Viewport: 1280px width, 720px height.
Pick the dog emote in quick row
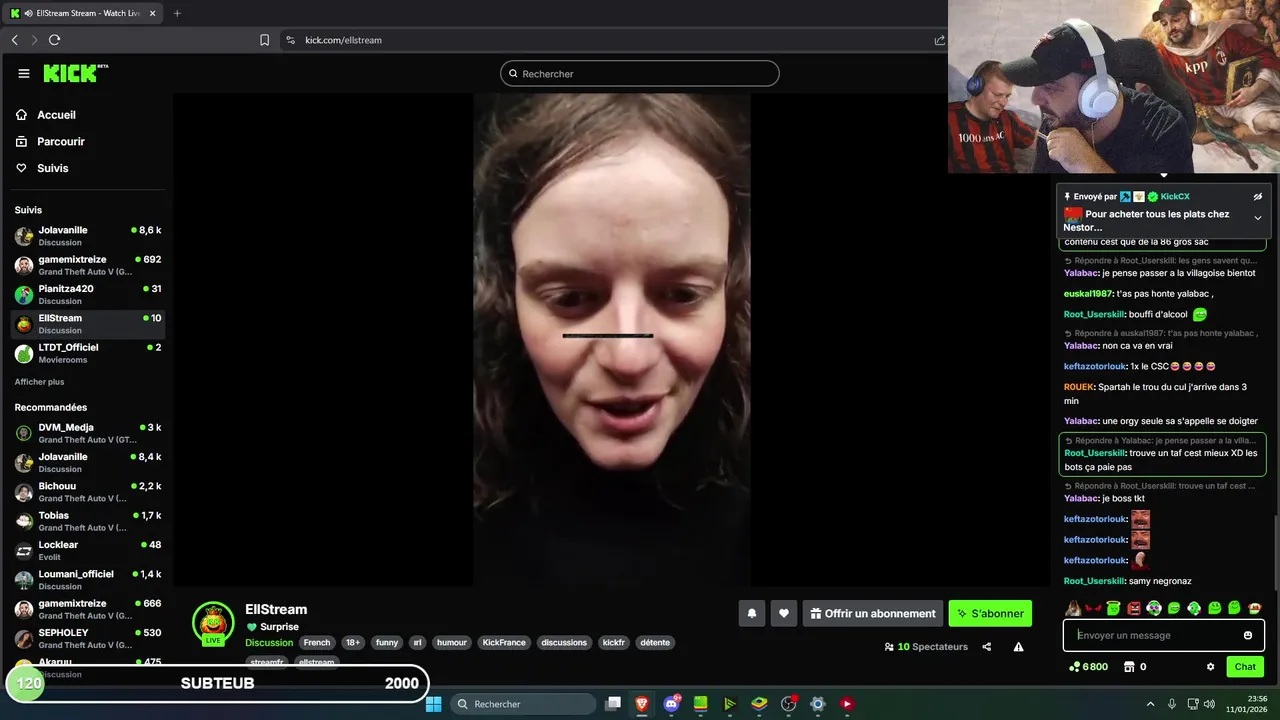pyautogui.click(x=1073, y=608)
